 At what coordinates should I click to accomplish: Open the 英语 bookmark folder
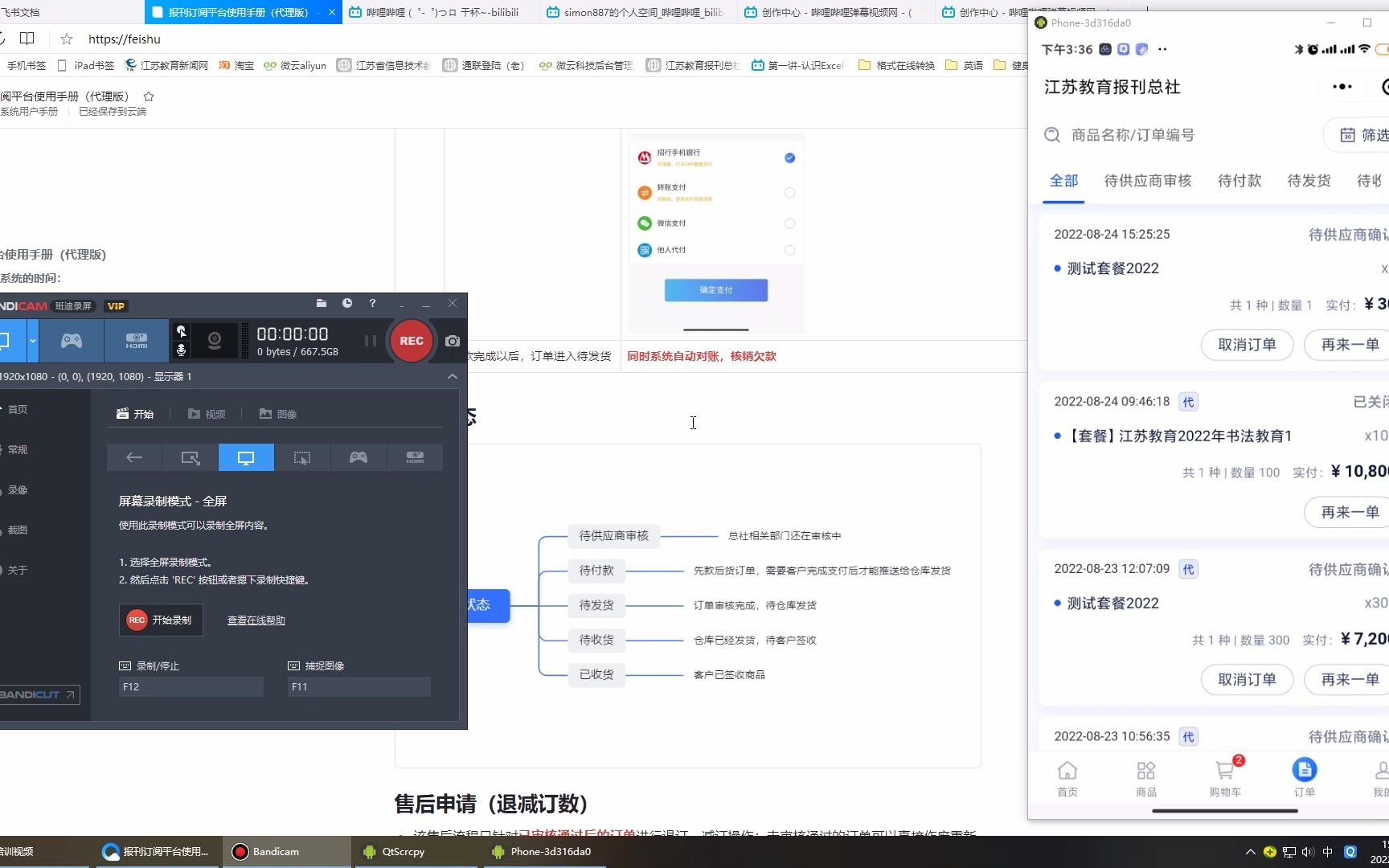tap(965, 65)
